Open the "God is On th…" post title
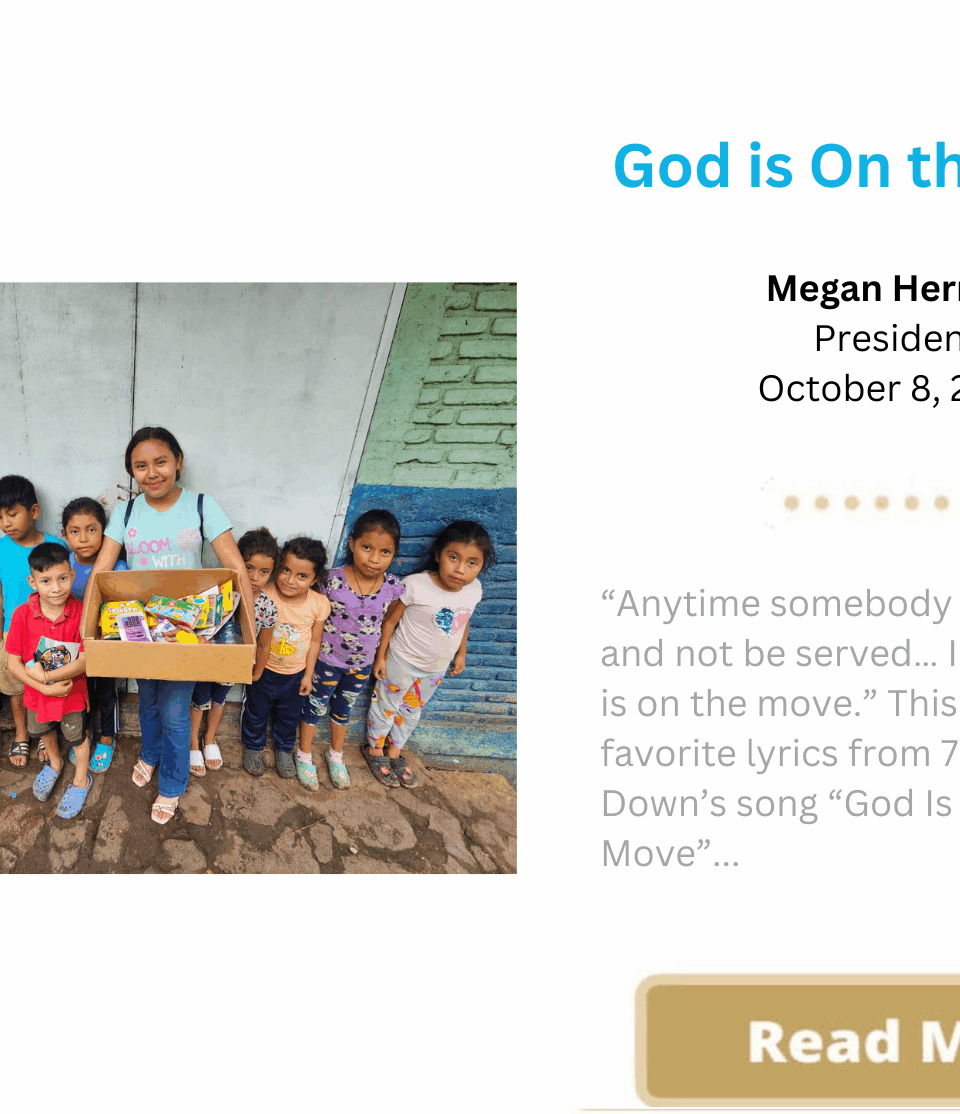This screenshot has width=960, height=1114. [x=786, y=166]
